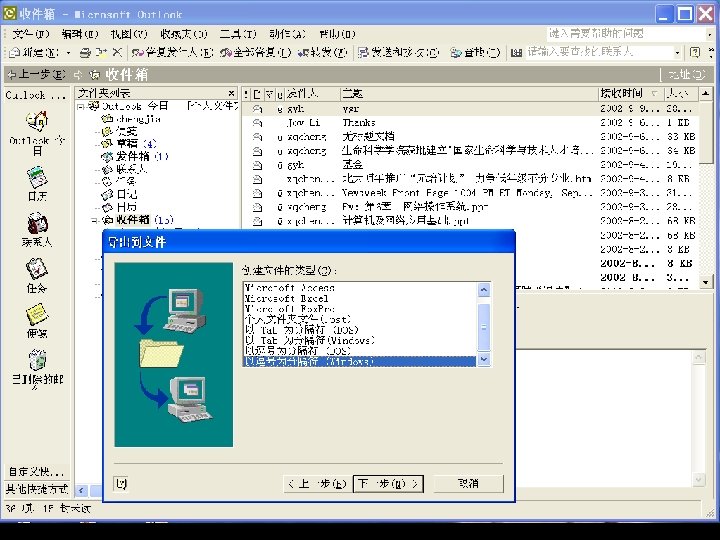Click the 请输入要查找的联系人 contact search field

tap(599, 52)
